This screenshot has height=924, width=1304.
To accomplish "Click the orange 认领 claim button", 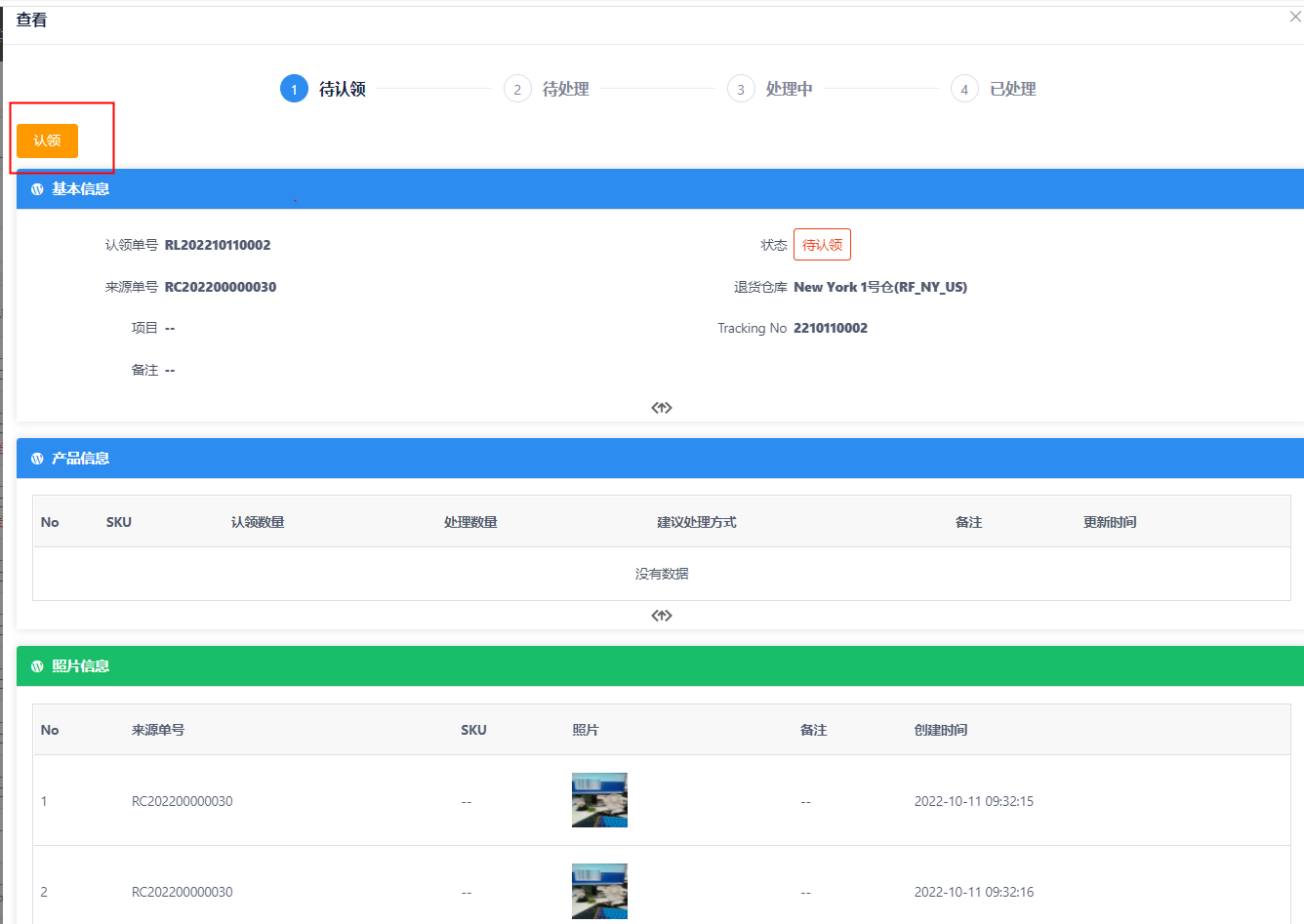I will point(47,141).
